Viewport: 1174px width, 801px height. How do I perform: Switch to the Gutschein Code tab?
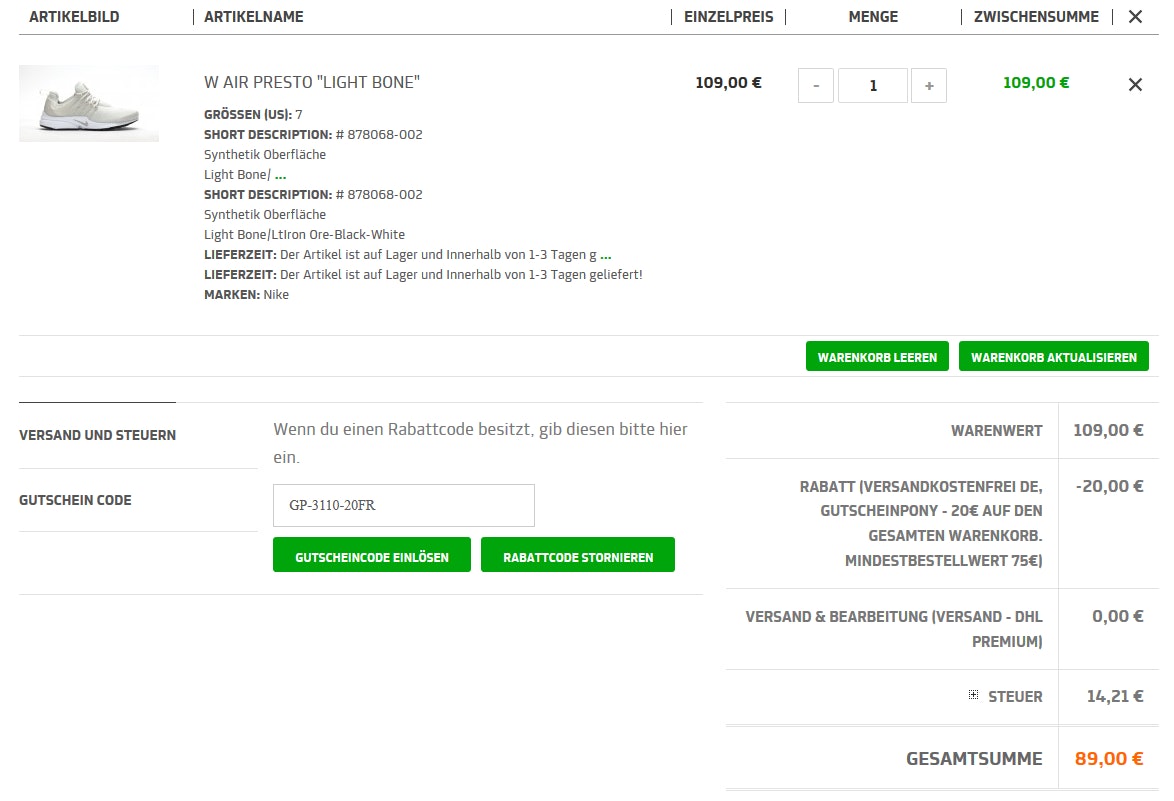coord(75,500)
